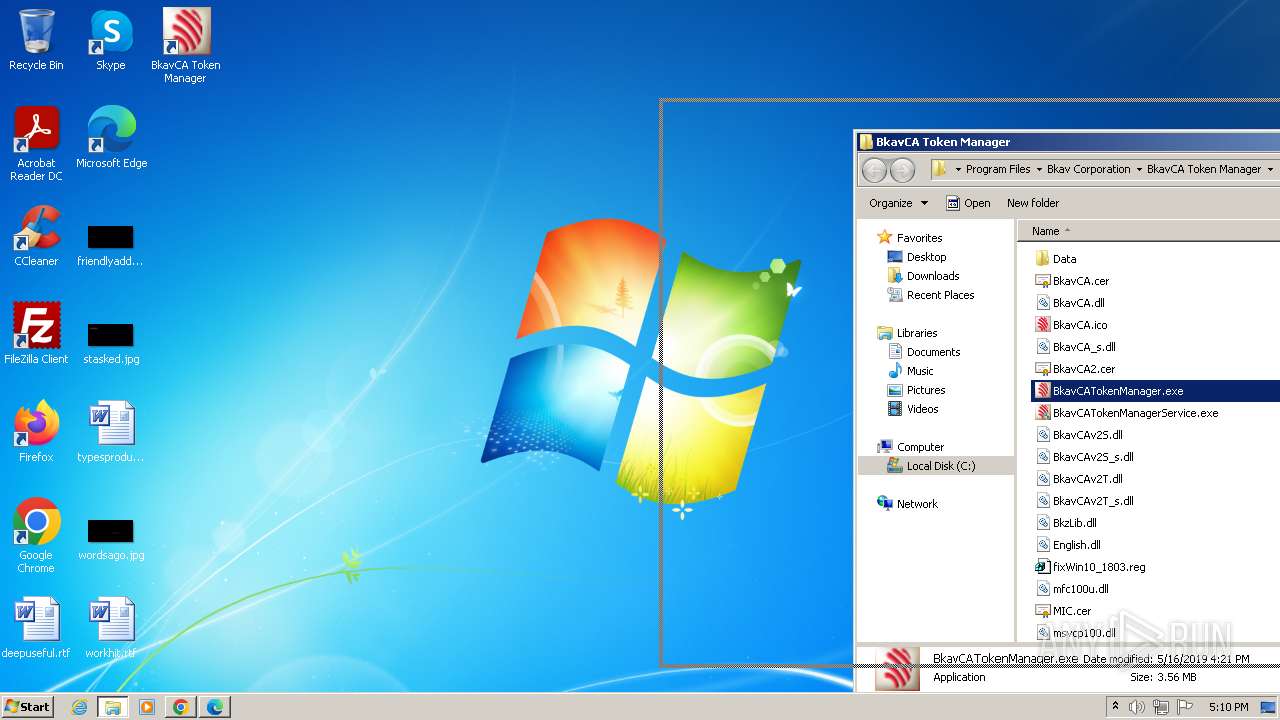This screenshot has height=720, width=1280.
Task: Open the Recycle Bin desktop icon
Action: coord(36,40)
